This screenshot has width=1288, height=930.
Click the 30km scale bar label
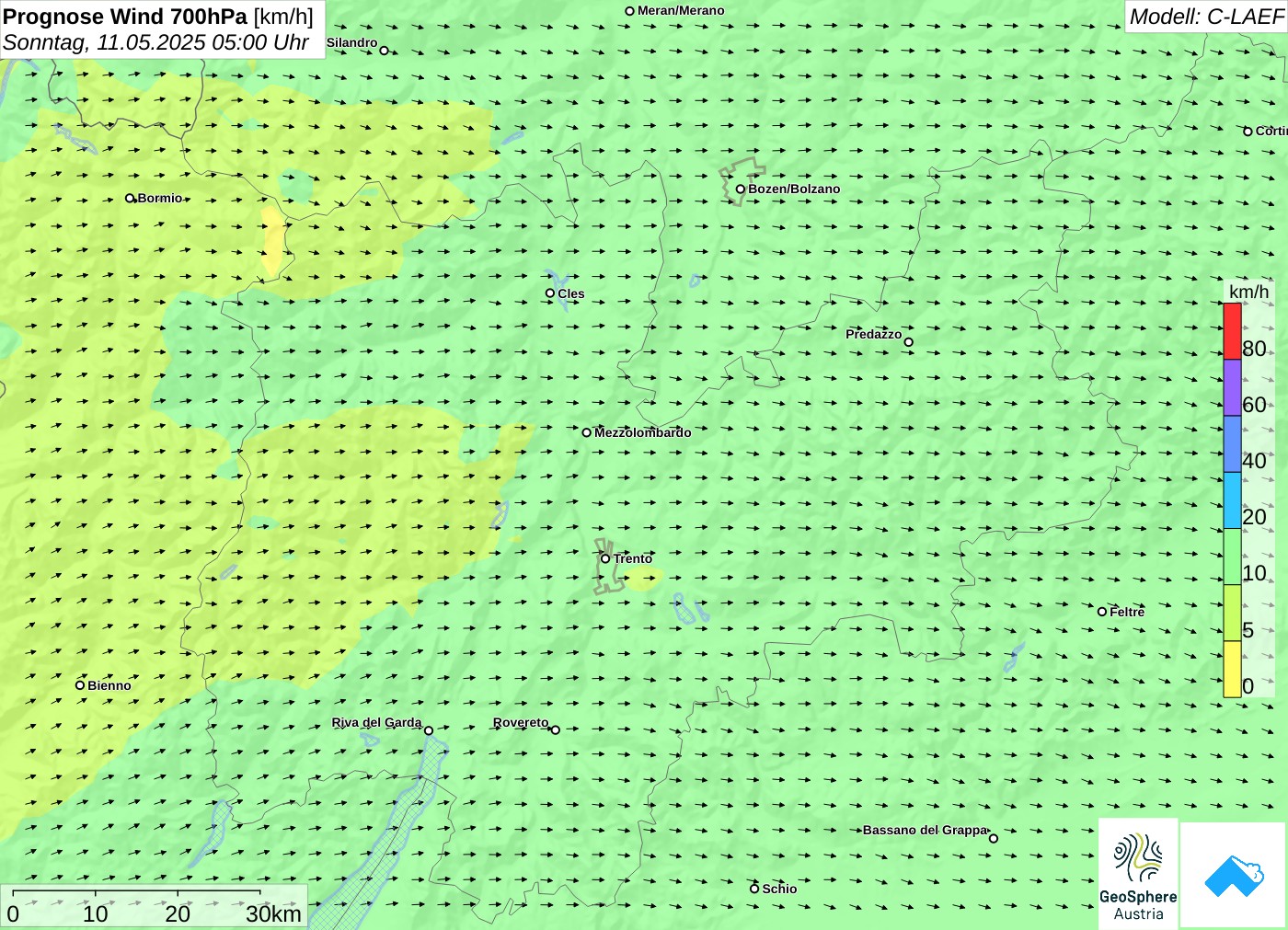[273, 913]
